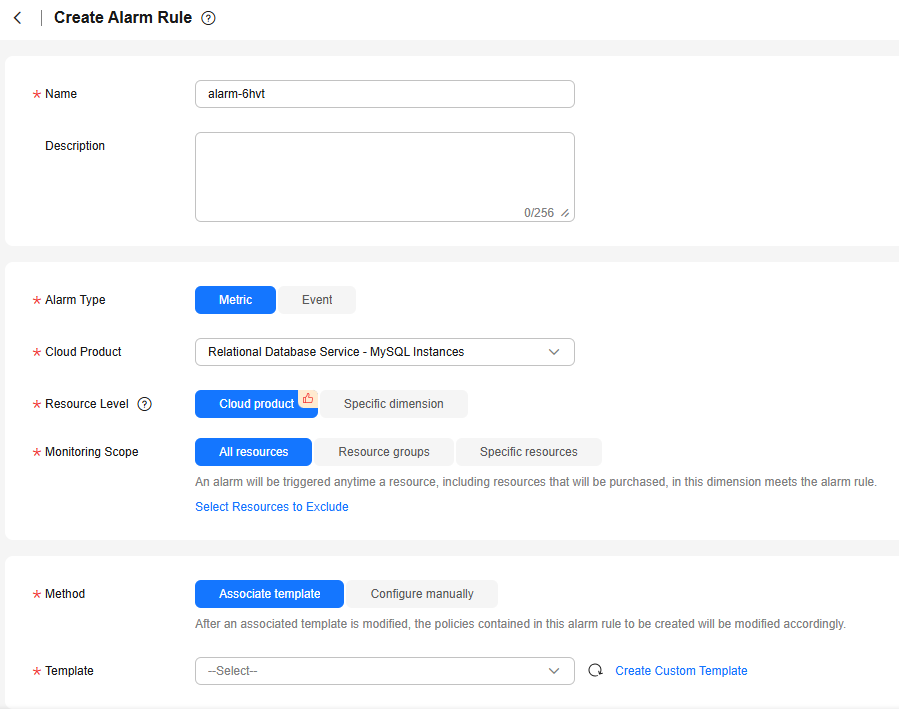Select Metric alarm type
The image size is (899, 711).
[235, 300]
